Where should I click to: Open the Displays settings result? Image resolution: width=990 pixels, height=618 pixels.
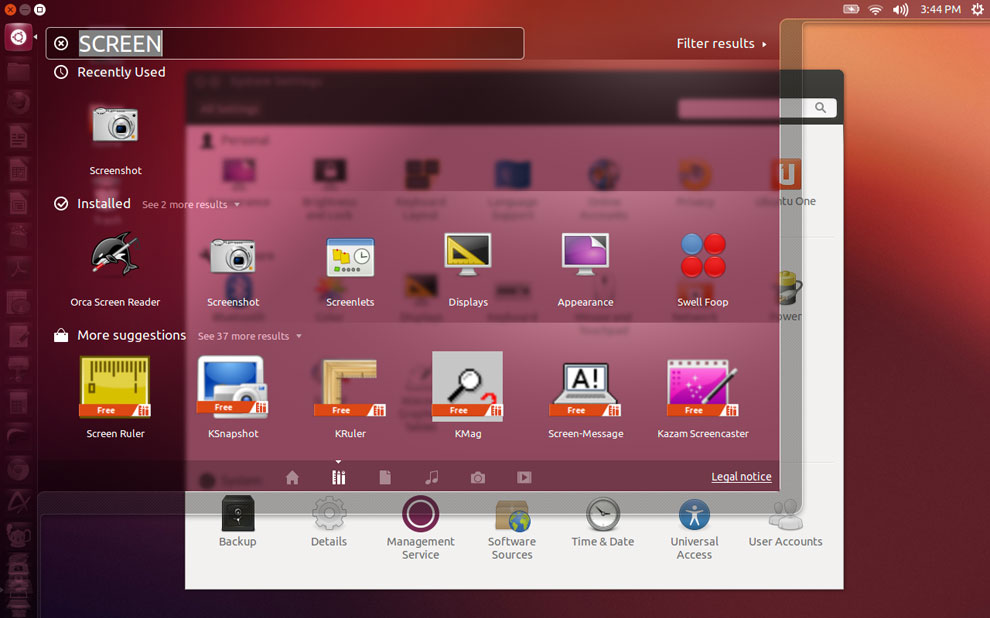point(468,270)
